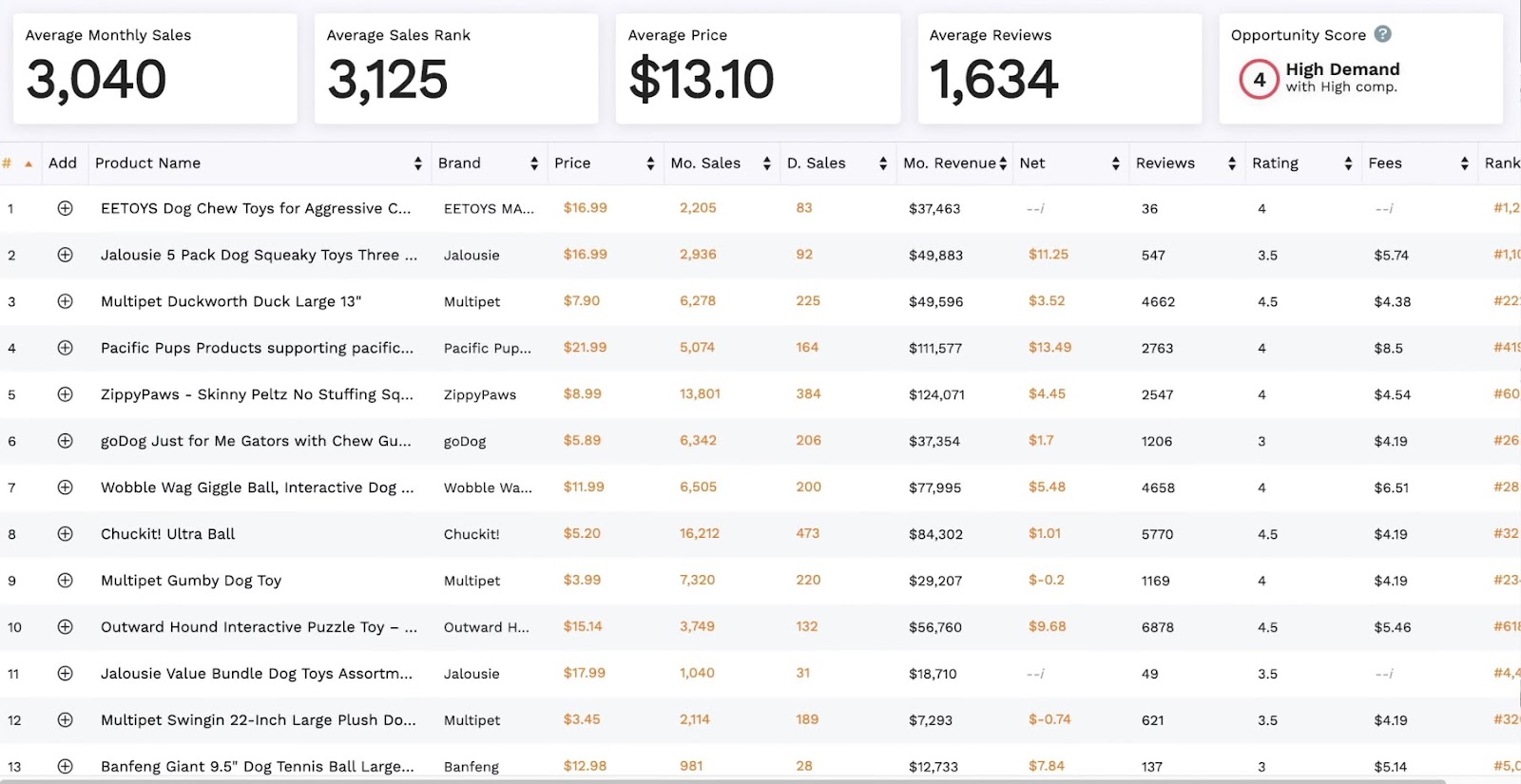Select net value $-0.2 for Gumby
This screenshot has height=784, width=1521.
coord(1047,581)
